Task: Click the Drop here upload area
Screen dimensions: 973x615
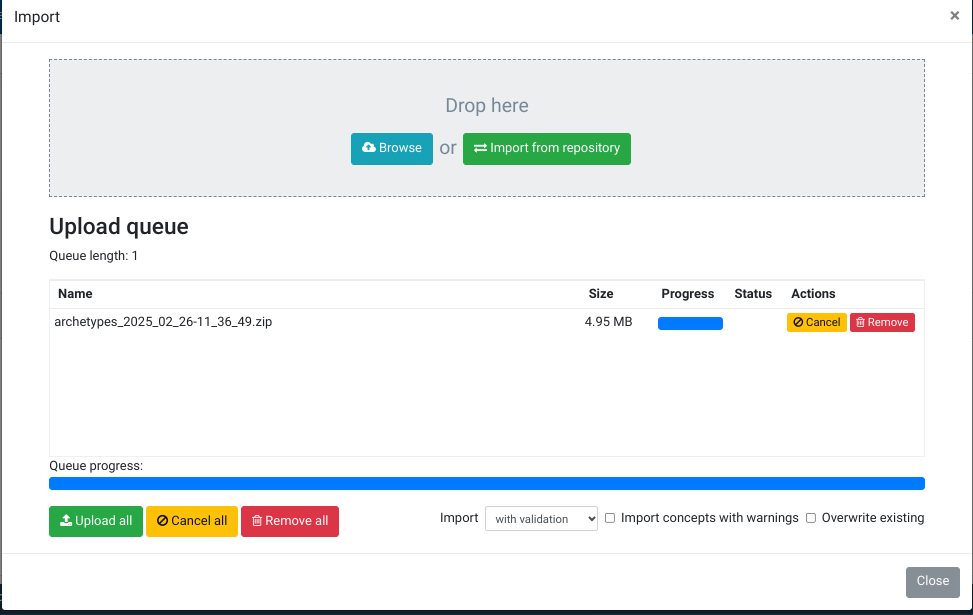Action: click(486, 105)
